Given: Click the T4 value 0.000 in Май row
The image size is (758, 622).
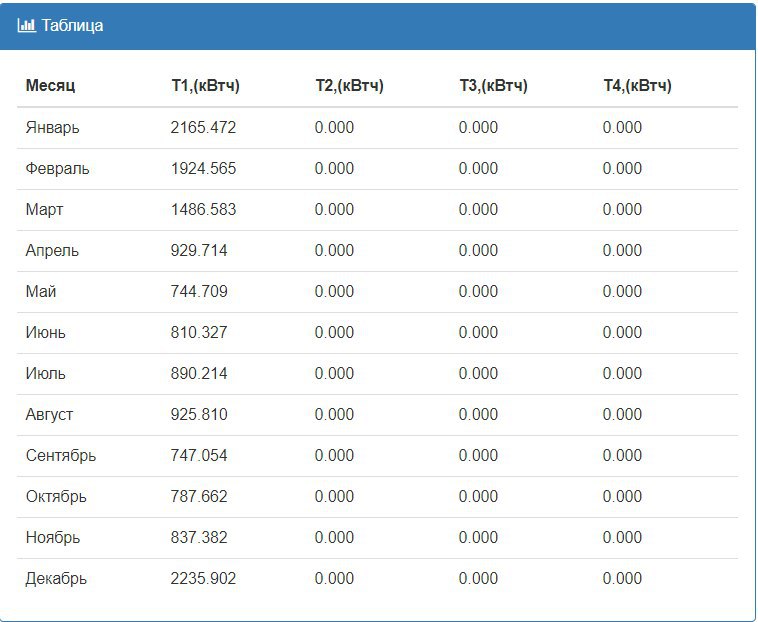Looking at the screenshot, I should coord(622,291).
